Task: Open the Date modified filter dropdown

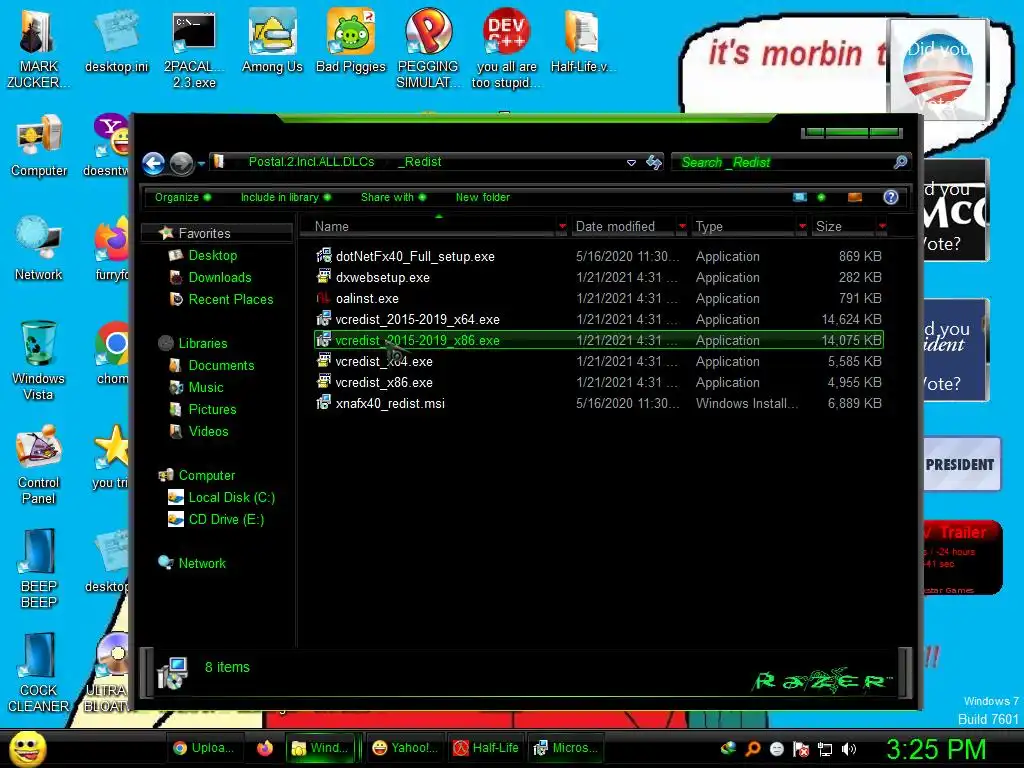Action: click(x=682, y=227)
